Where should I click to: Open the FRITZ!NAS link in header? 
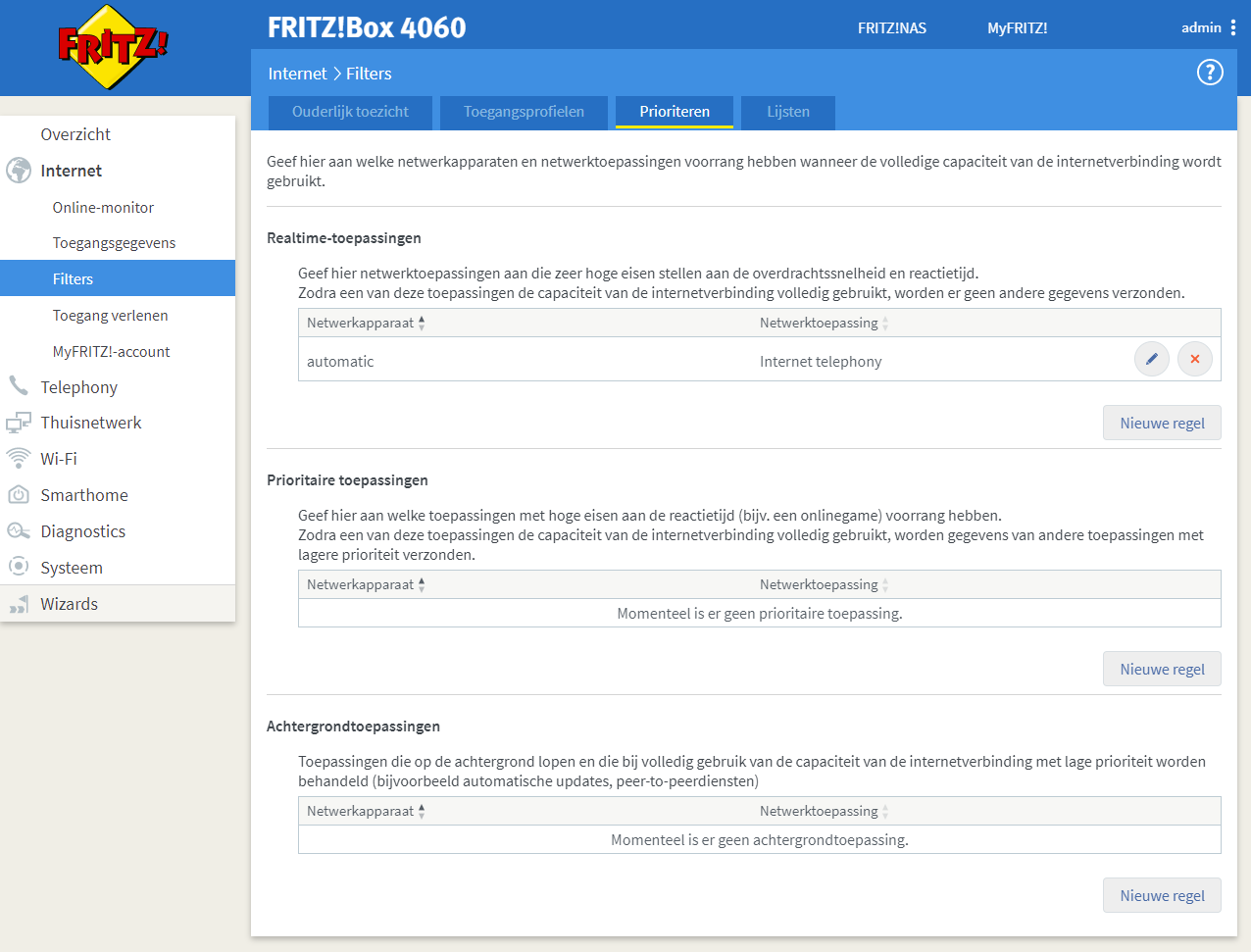[x=891, y=27]
